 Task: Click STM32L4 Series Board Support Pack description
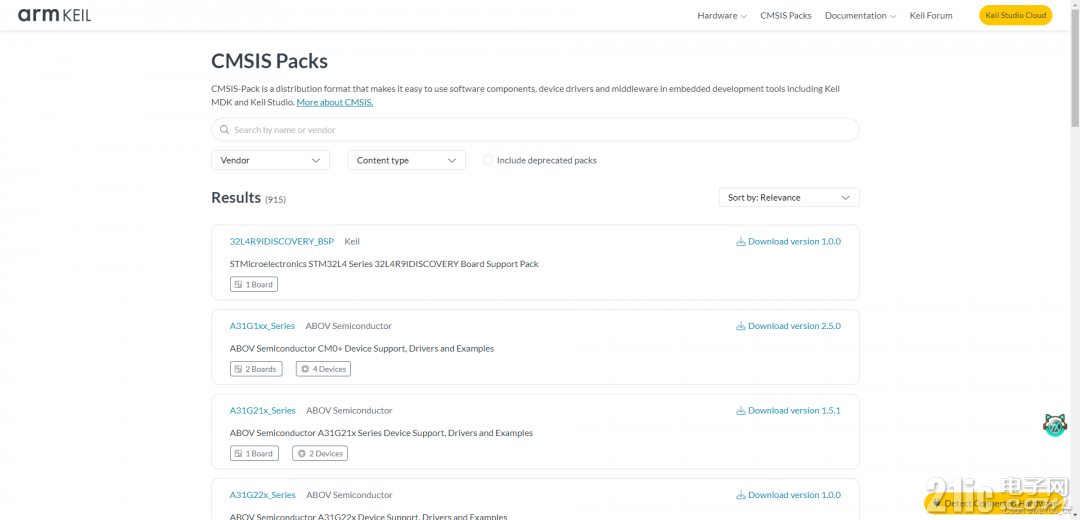(x=384, y=264)
